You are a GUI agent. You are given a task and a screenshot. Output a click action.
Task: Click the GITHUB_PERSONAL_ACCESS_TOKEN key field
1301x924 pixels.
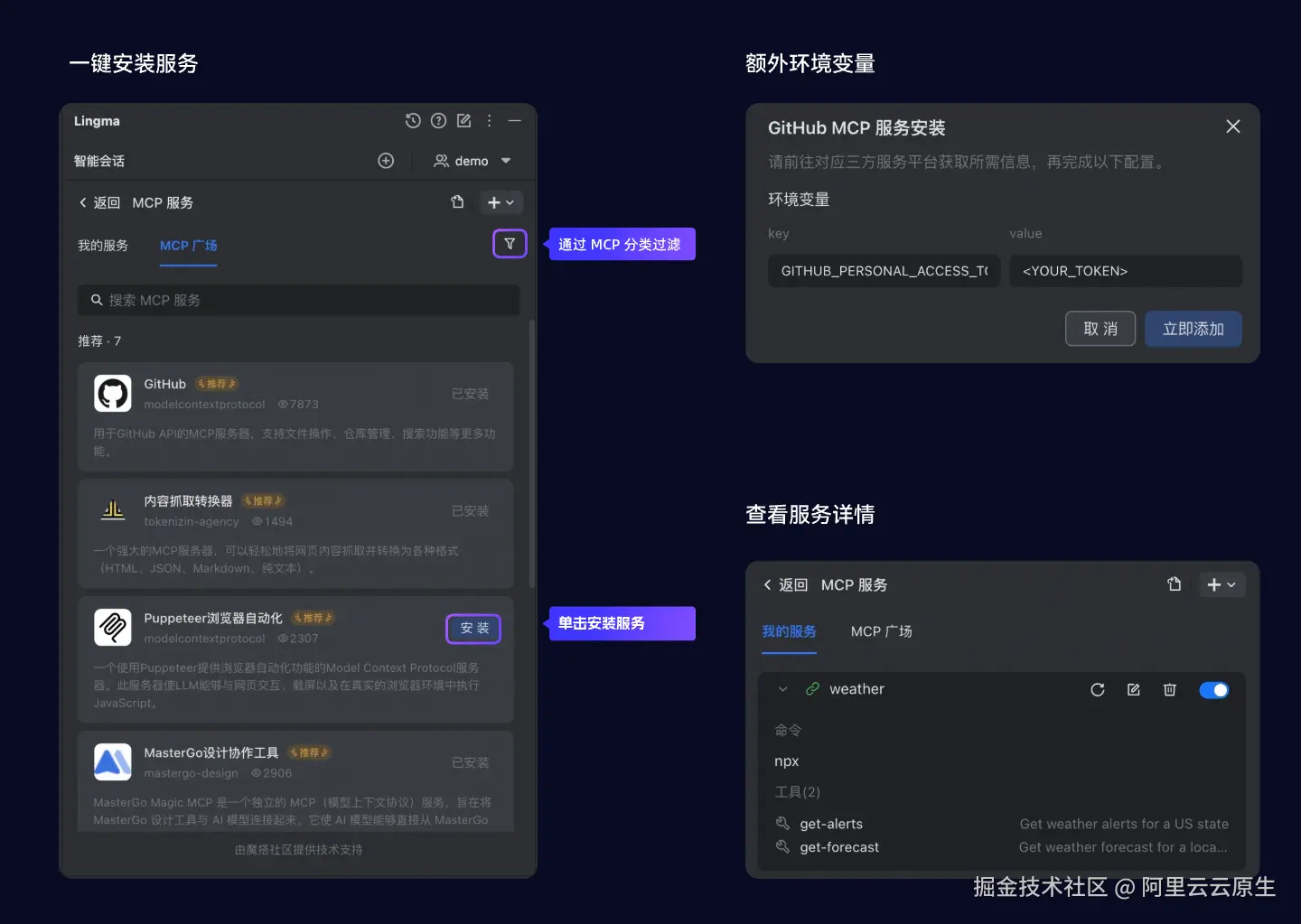pyautogui.click(x=884, y=271)
